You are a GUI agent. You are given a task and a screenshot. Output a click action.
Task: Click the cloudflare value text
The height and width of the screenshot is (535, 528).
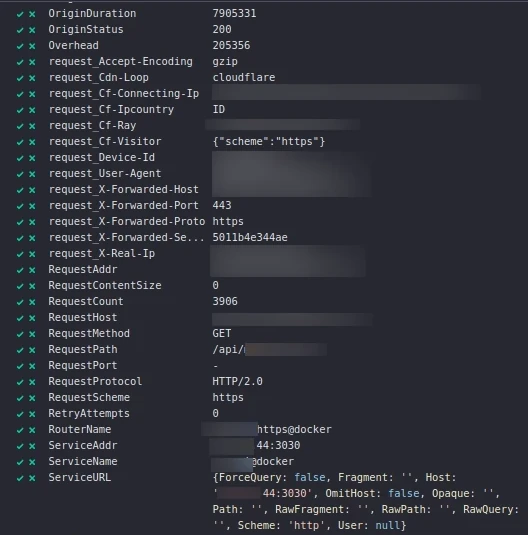tap(244, 77)
